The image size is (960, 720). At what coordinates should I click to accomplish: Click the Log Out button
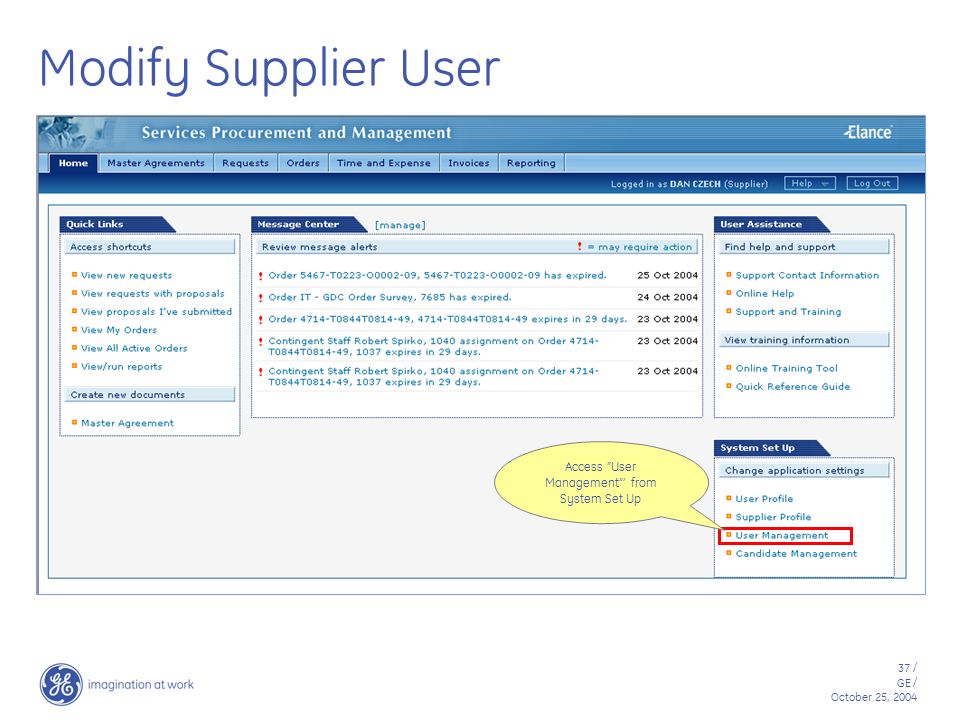pyautogui.click(x=872, y=183)
